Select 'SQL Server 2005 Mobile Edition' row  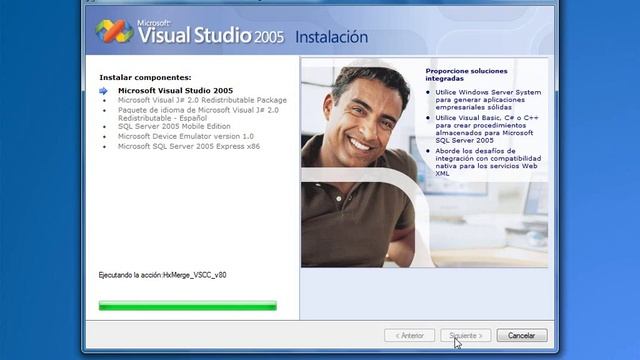(174, 126)
